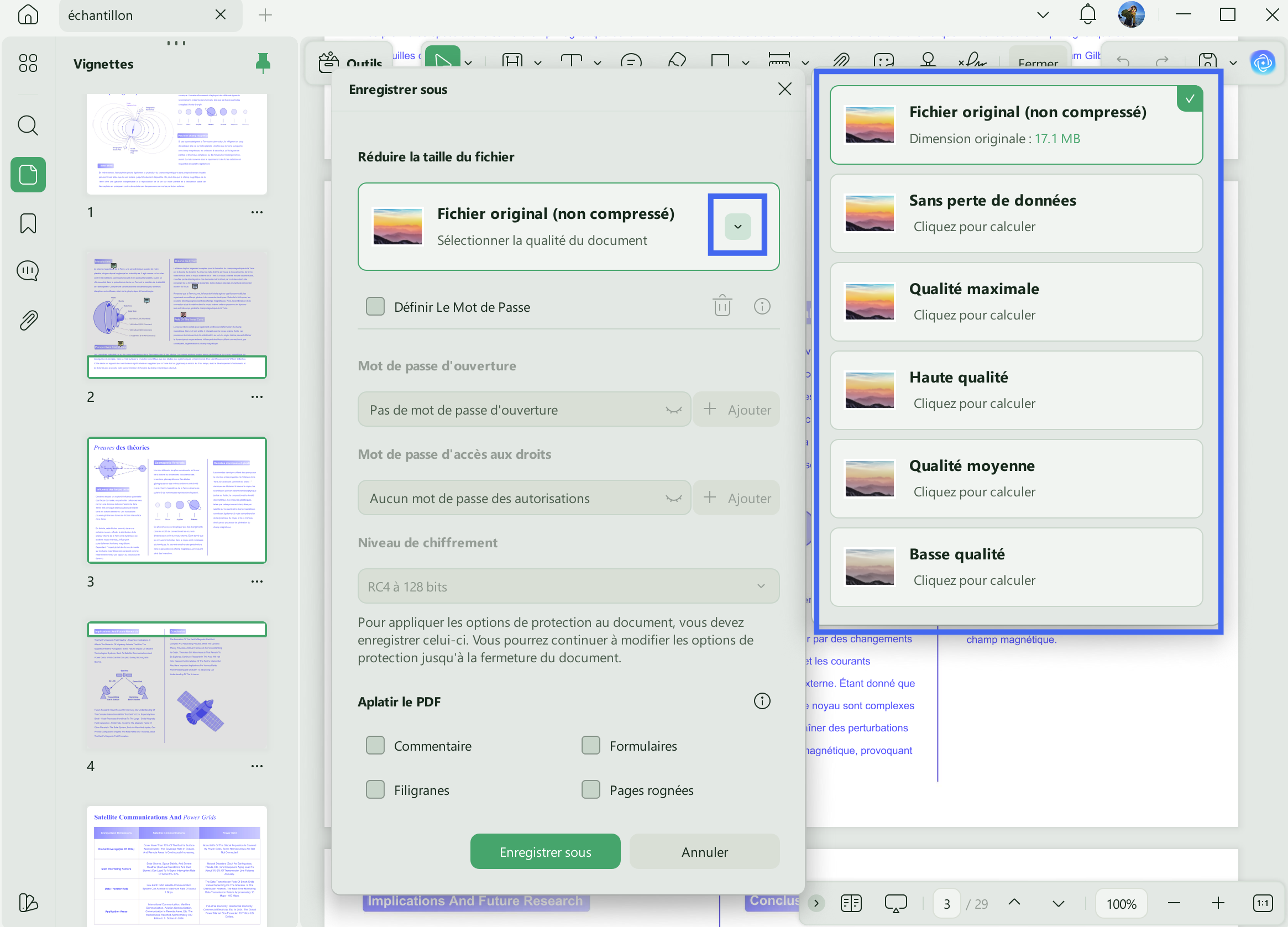Image resolution: width=1288 pixels, height=927 pixels.
Task: Click the green Enregistrer sous button
Action: [x=544, y=851]
